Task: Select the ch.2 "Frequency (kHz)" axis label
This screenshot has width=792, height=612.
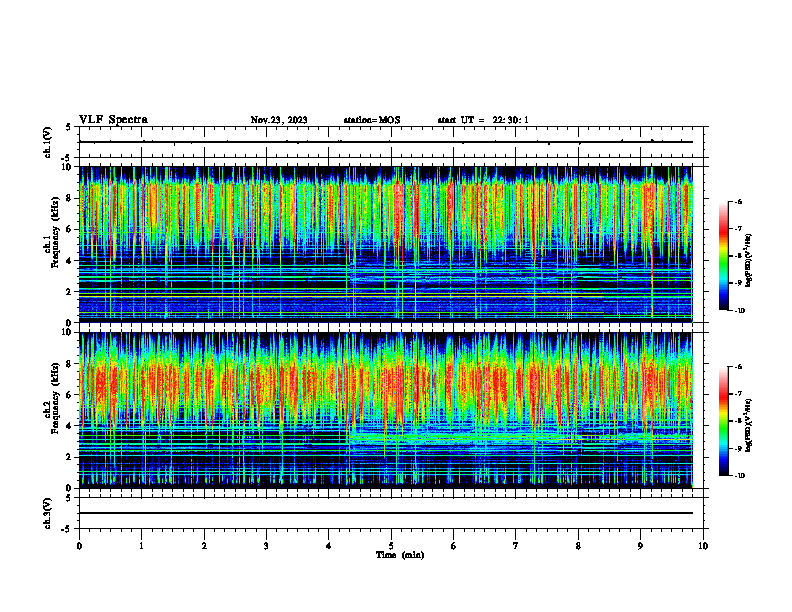Action: point(54,398)
